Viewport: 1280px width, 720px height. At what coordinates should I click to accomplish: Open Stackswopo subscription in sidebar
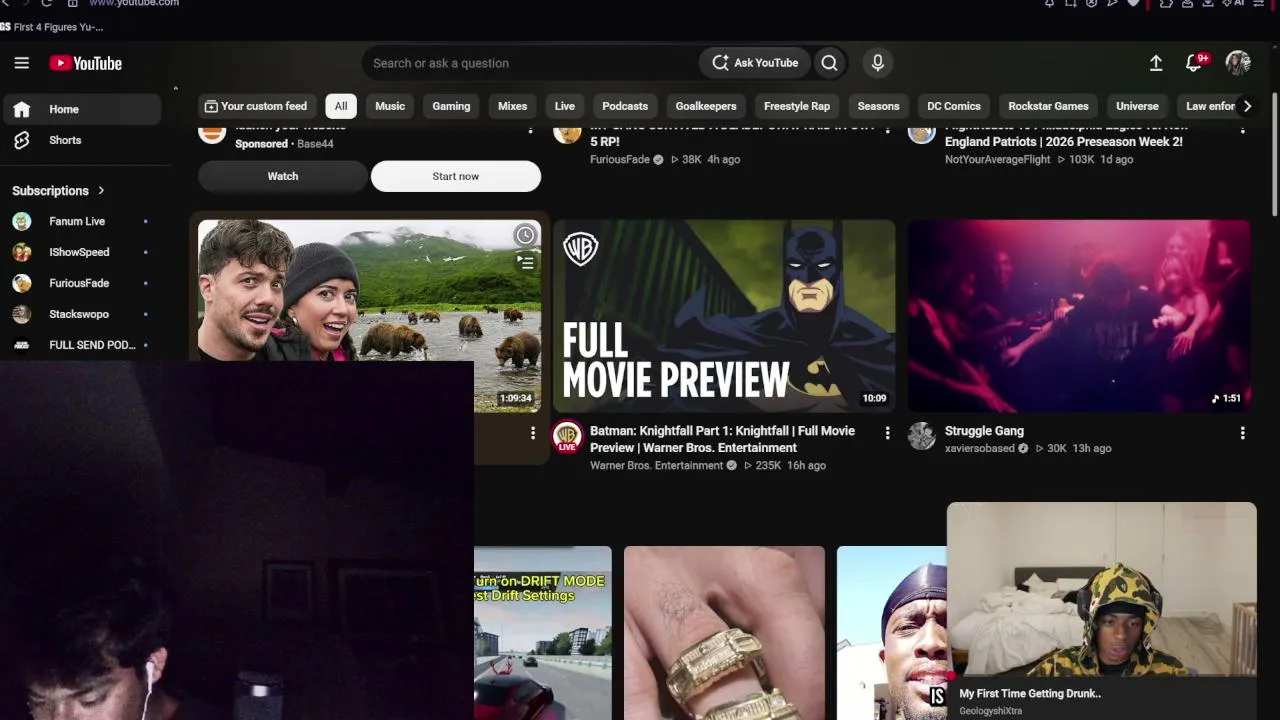(80, 314)
